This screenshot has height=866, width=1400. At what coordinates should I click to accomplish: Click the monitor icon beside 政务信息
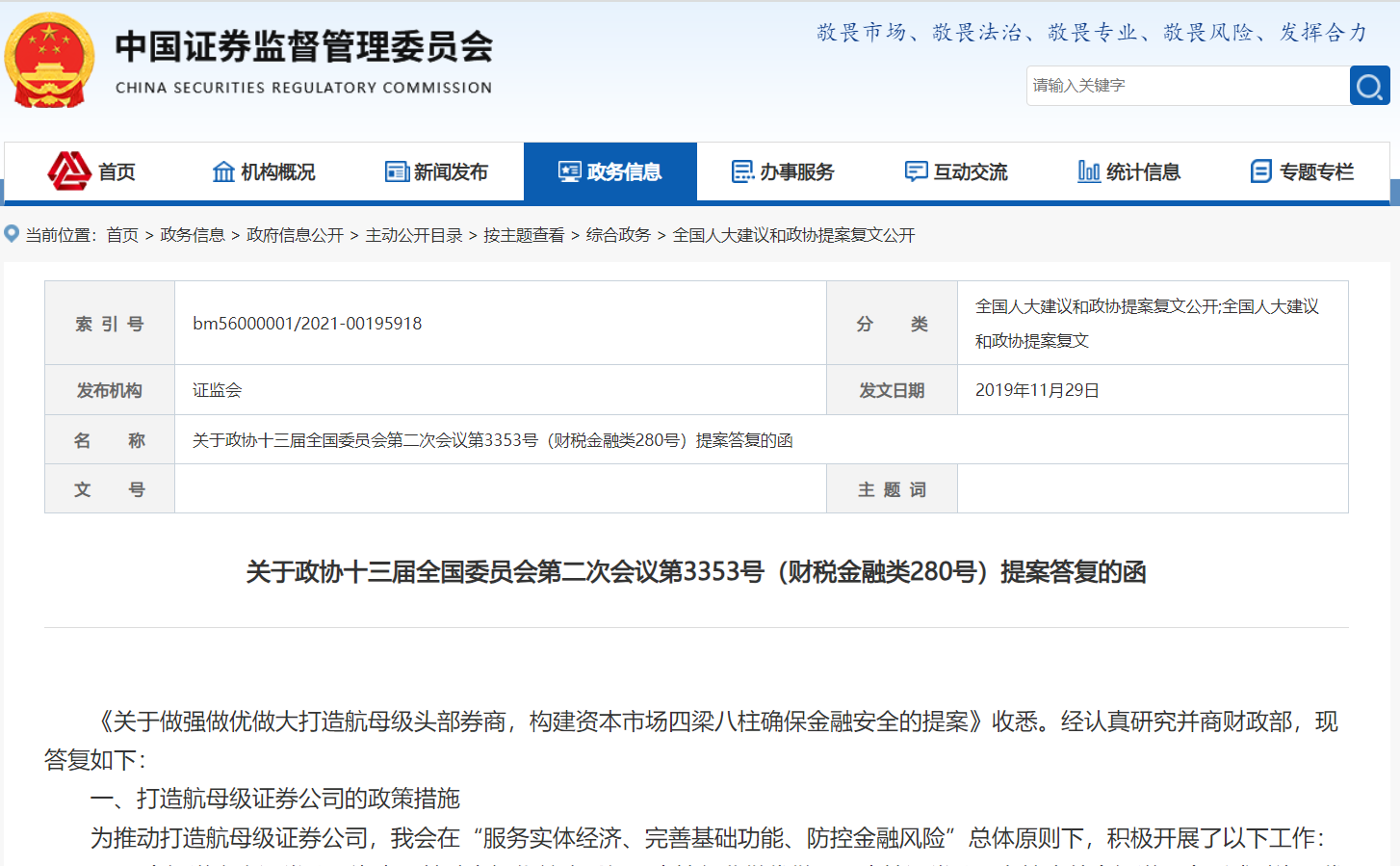[x=570, y=171]
